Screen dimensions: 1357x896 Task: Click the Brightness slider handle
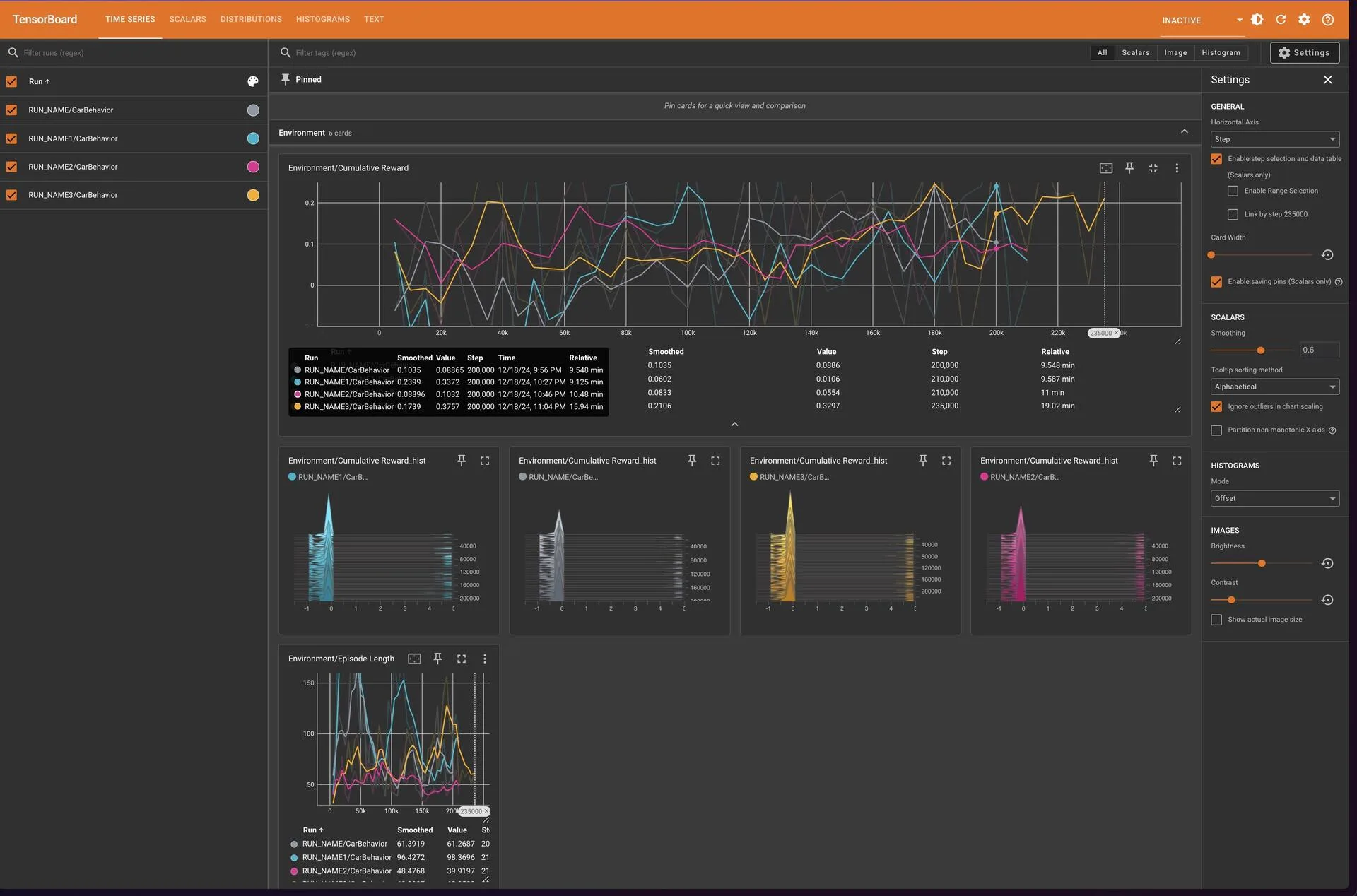(1262, 563)
